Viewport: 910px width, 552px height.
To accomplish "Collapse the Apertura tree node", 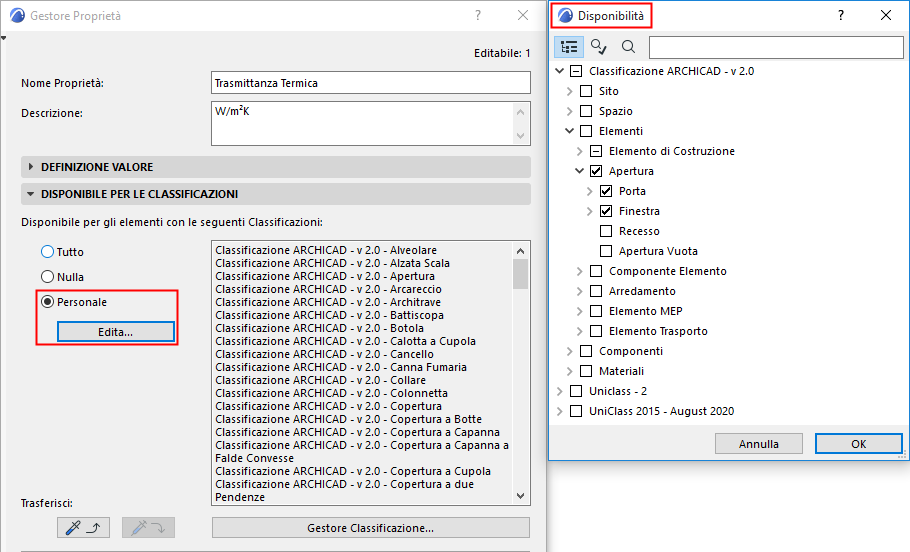I will (579, 171).
